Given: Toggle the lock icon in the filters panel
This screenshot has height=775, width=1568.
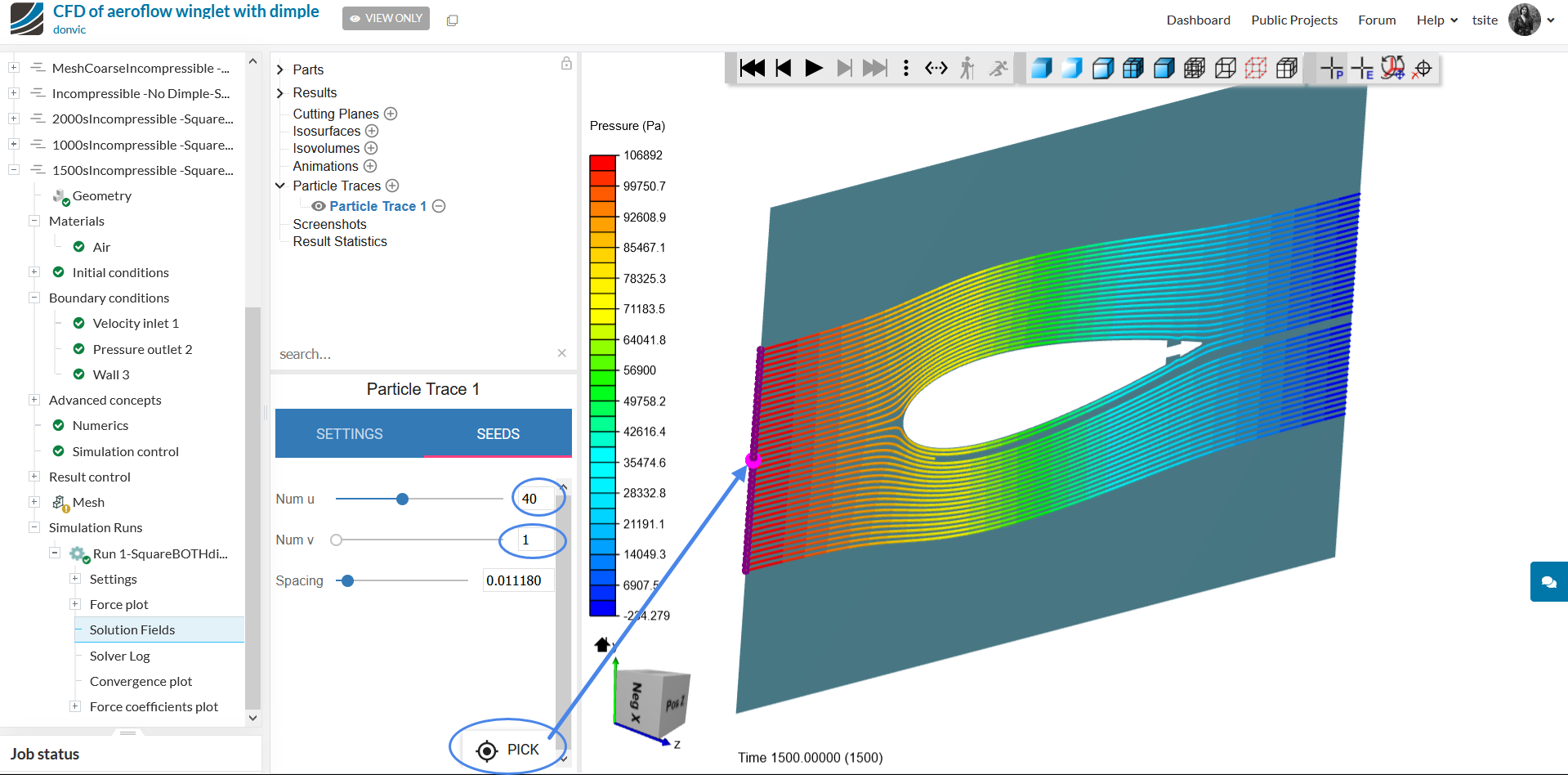Looking at the screenshot, I should [x=566, y=64].
